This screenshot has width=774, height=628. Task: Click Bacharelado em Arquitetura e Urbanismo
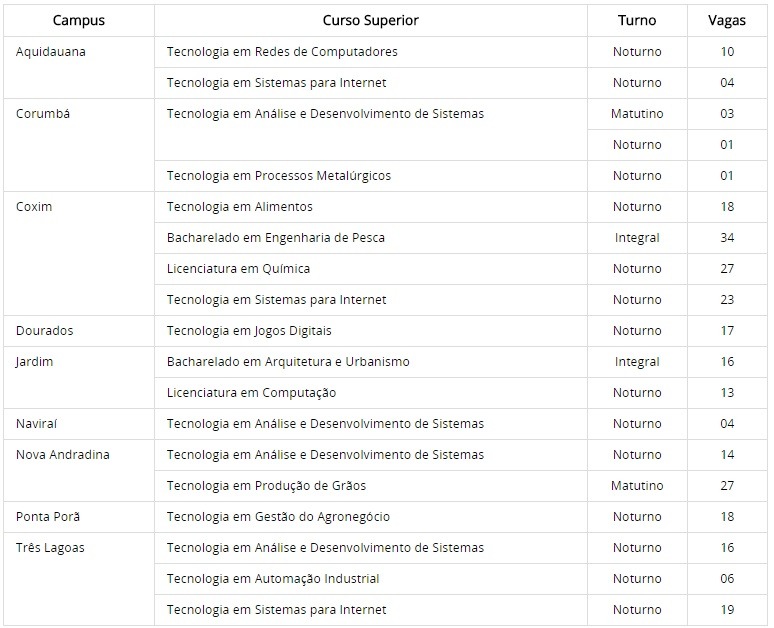pyautogui.click(x=288, y=362)
